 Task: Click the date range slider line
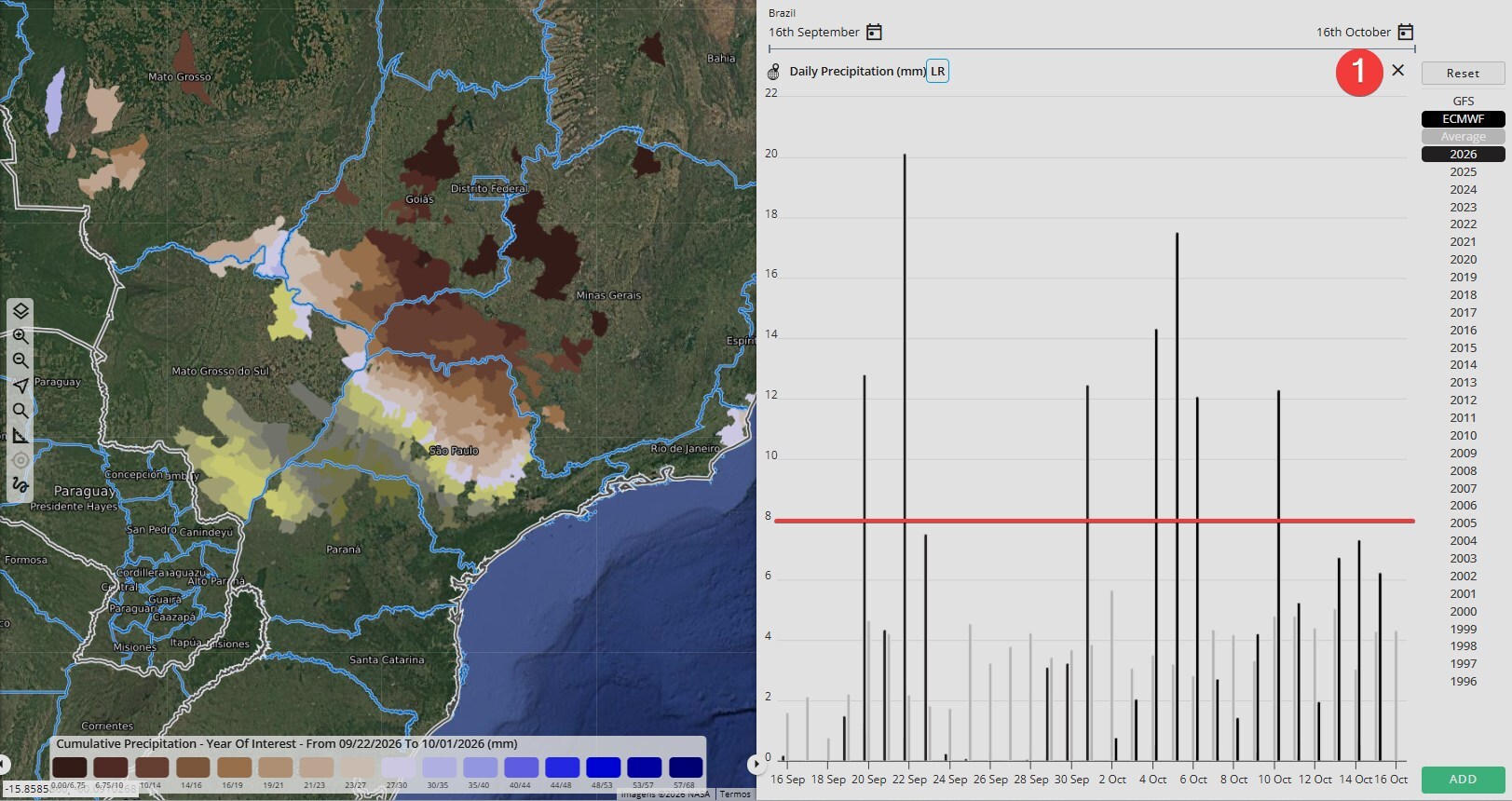1092,48
